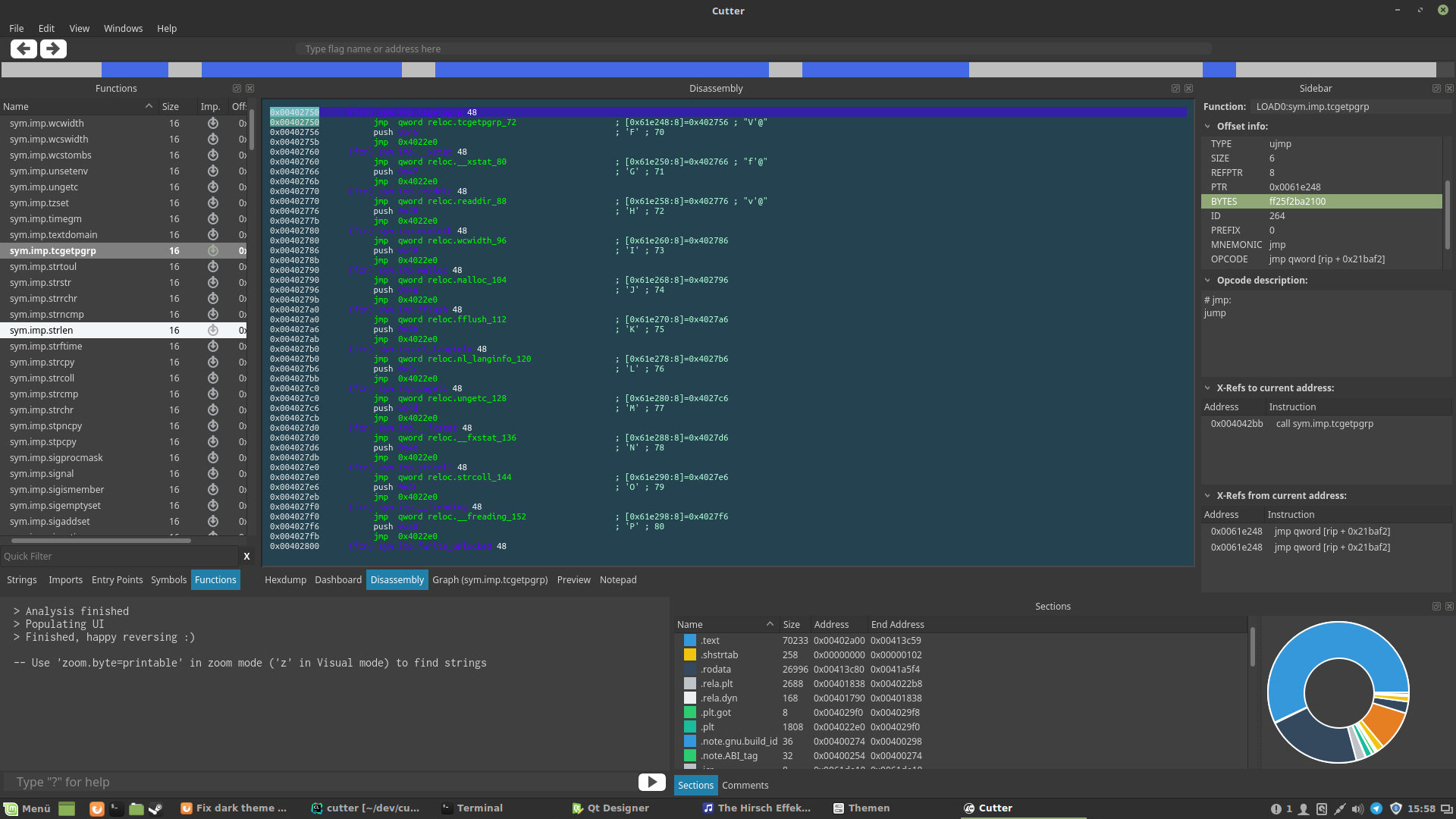The image size is (1456, 819).
Task: Open the Steam launcher in taskbar
Action: point(155,808)
